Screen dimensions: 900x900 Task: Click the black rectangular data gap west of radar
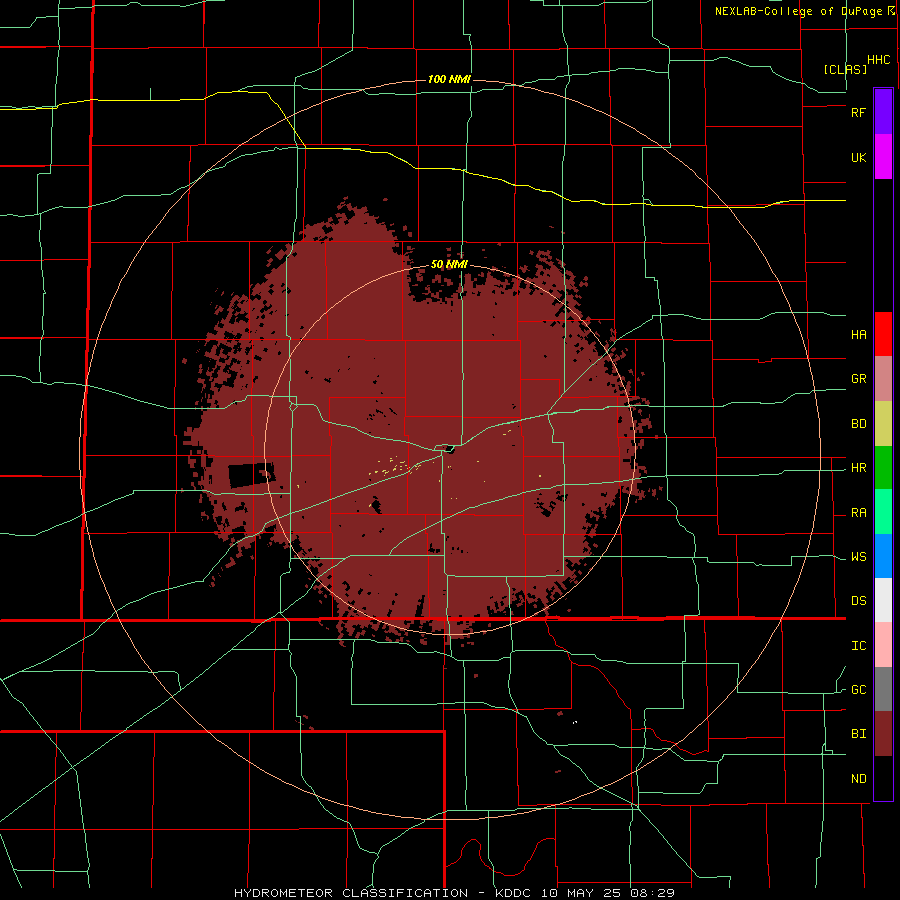(251, 476)
